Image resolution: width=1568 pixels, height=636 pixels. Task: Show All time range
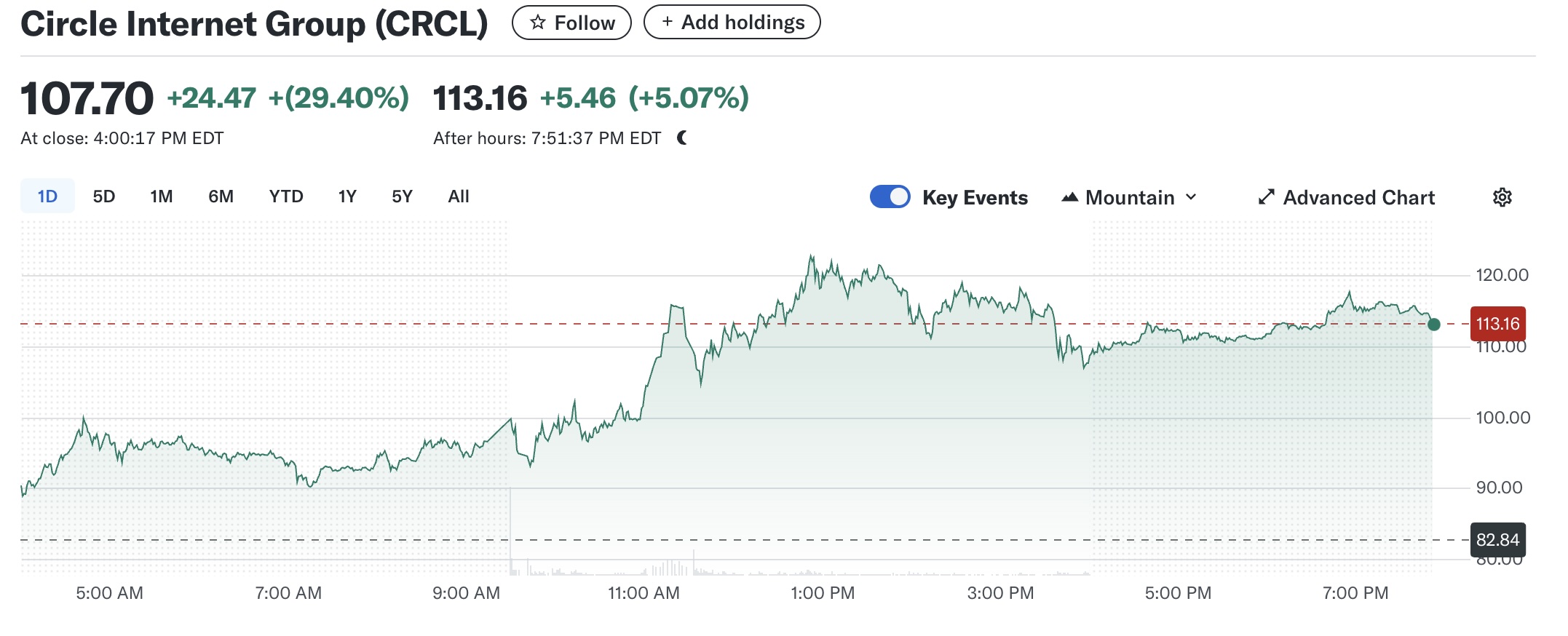[x=459, y=196]
